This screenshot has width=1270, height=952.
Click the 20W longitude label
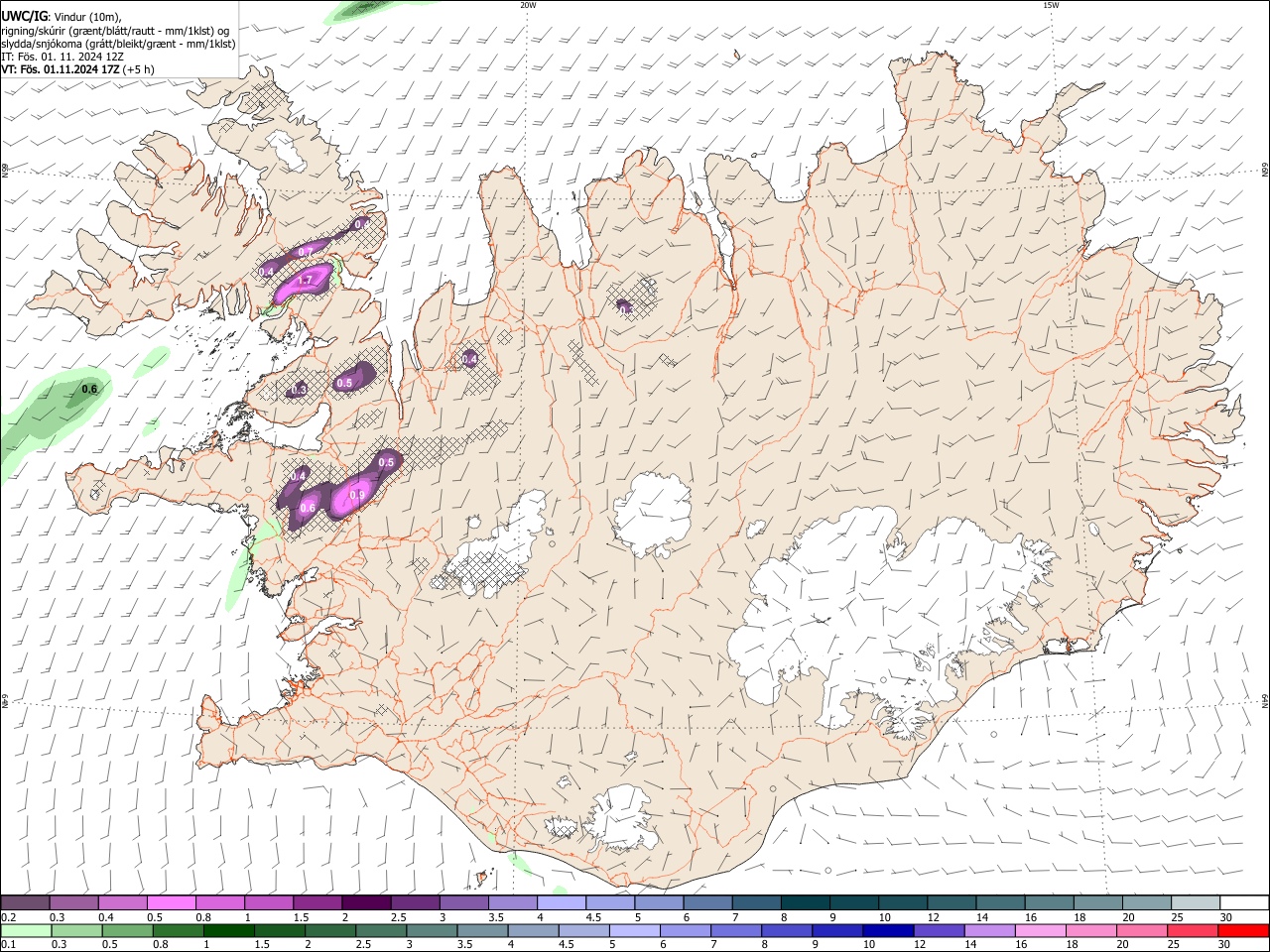[x=528, y=5]
